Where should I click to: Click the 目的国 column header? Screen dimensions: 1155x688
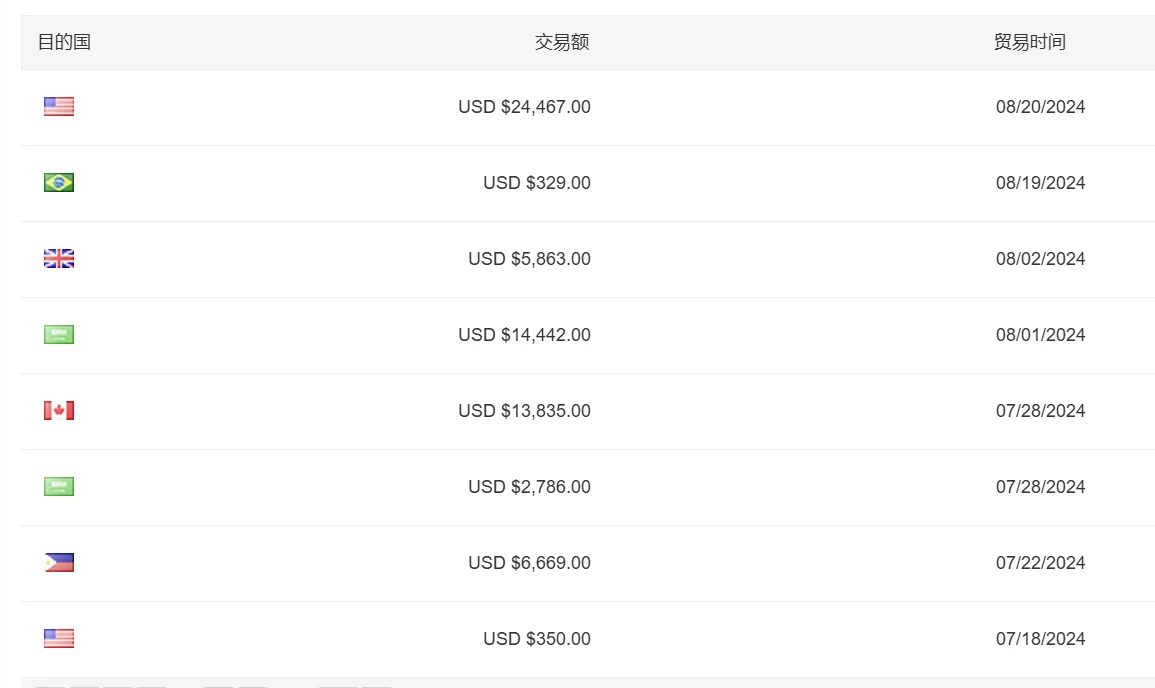[64, 42]
